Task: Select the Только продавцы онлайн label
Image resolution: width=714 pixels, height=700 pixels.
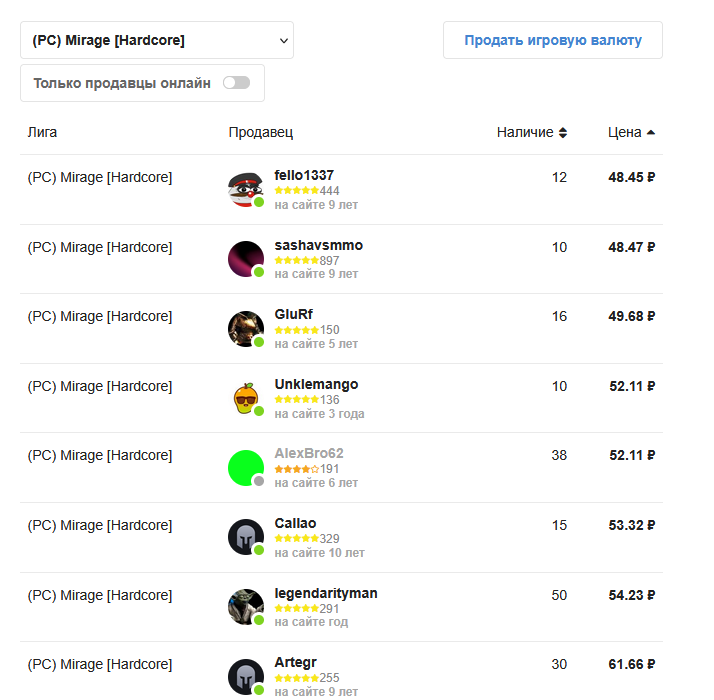Action: click(x=122, y=83)
